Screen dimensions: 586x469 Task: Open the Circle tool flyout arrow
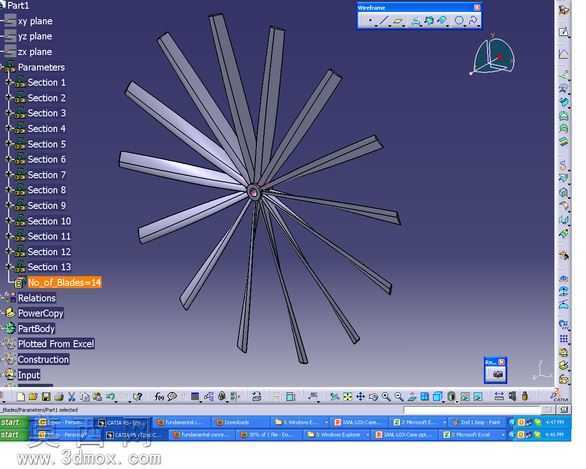tap(465, 26)
